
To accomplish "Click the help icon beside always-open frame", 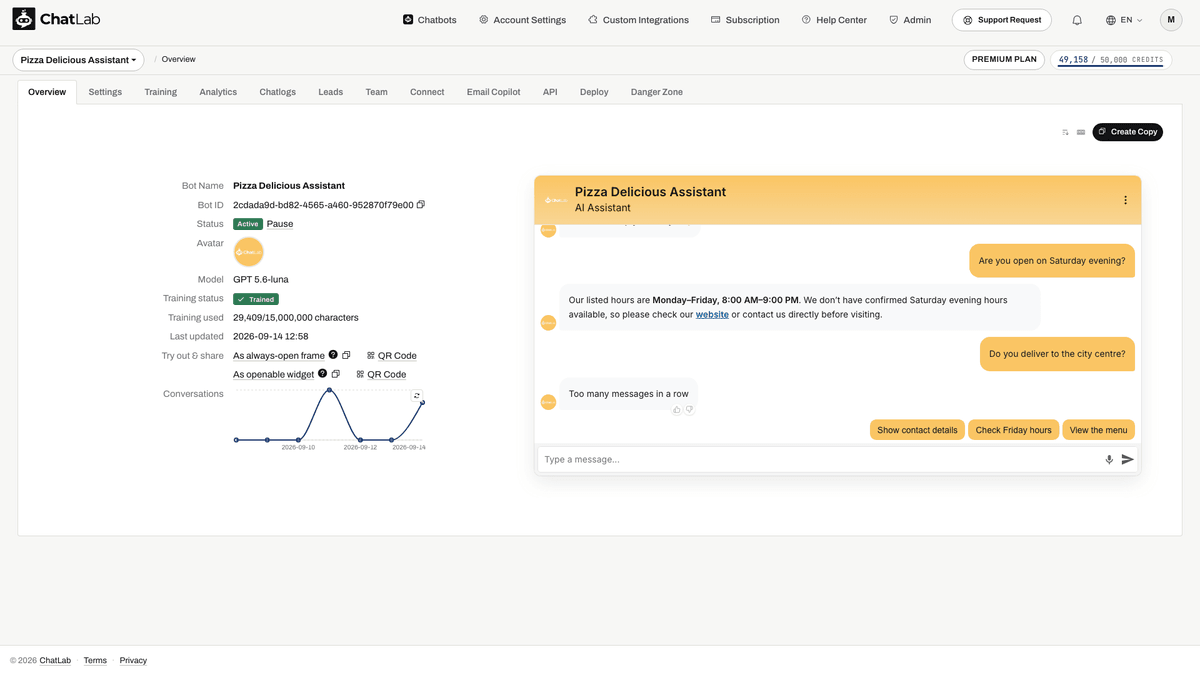I will tap(333, 355).
